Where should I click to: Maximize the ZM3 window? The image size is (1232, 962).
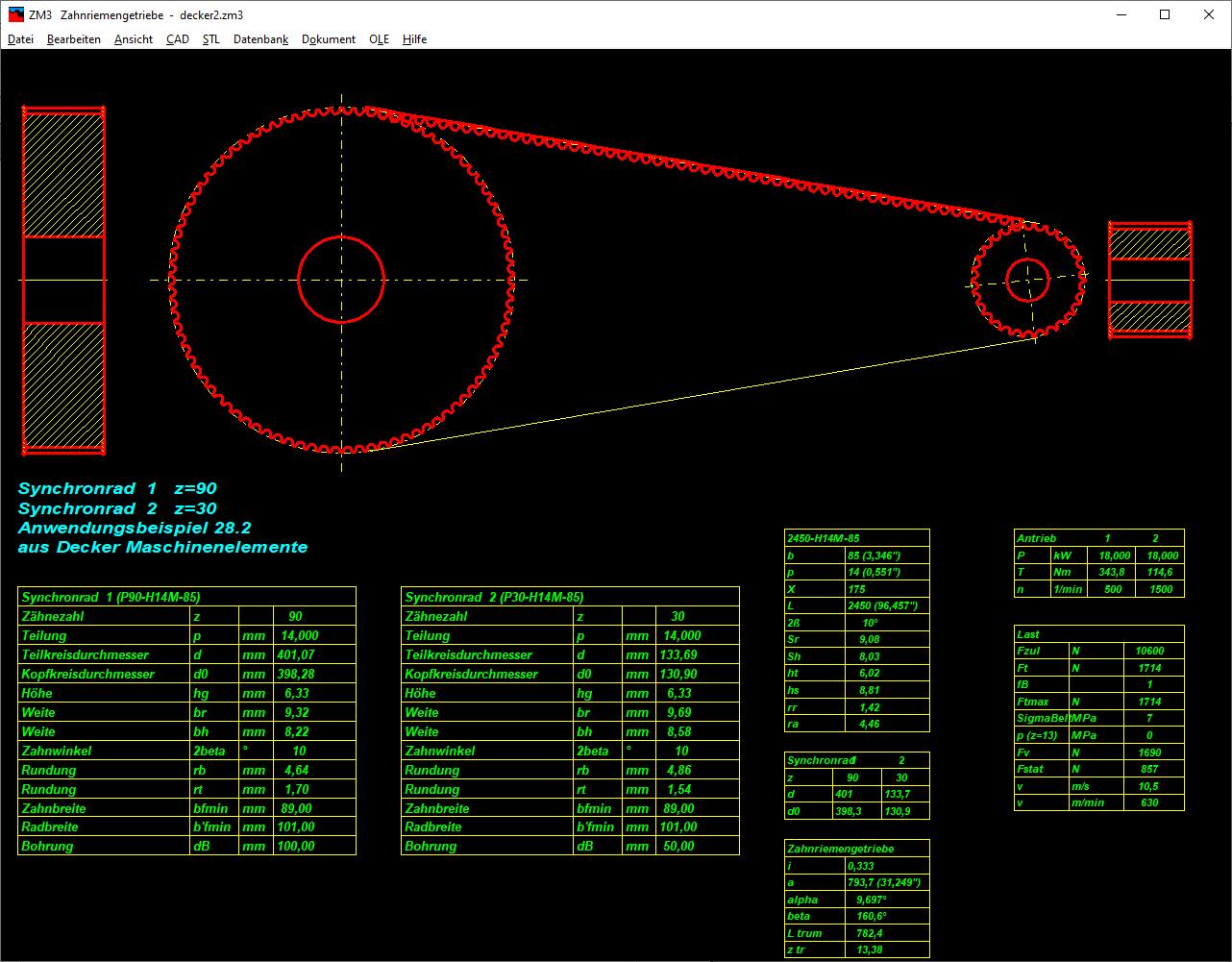(x=1165, y=14)
